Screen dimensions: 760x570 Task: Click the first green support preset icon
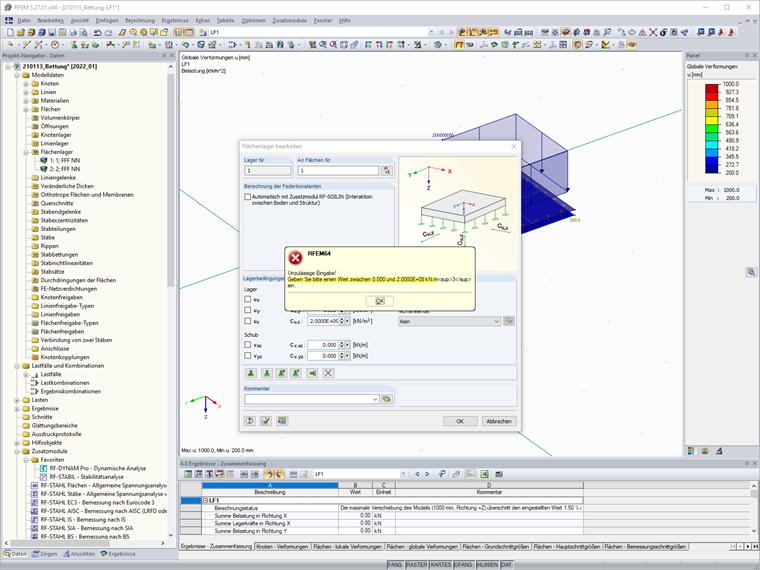tap(251, 373)
